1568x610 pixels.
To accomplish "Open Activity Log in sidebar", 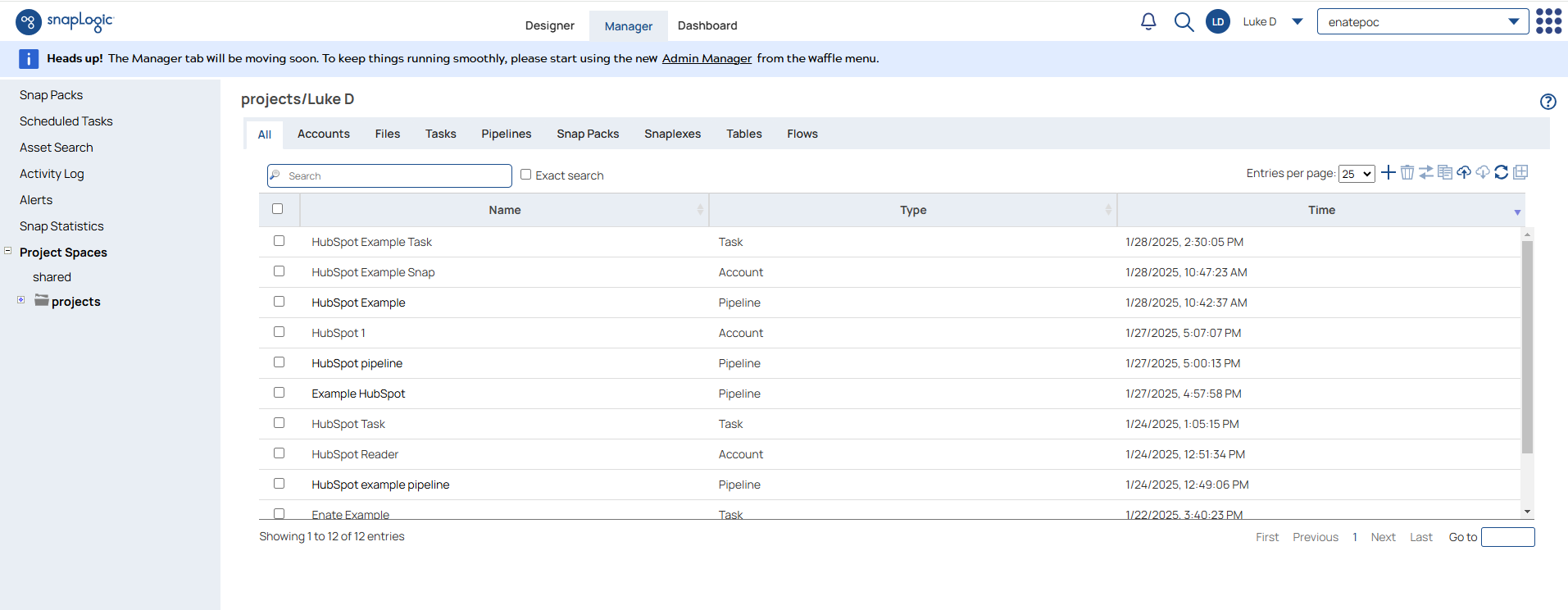I will 52,174.
